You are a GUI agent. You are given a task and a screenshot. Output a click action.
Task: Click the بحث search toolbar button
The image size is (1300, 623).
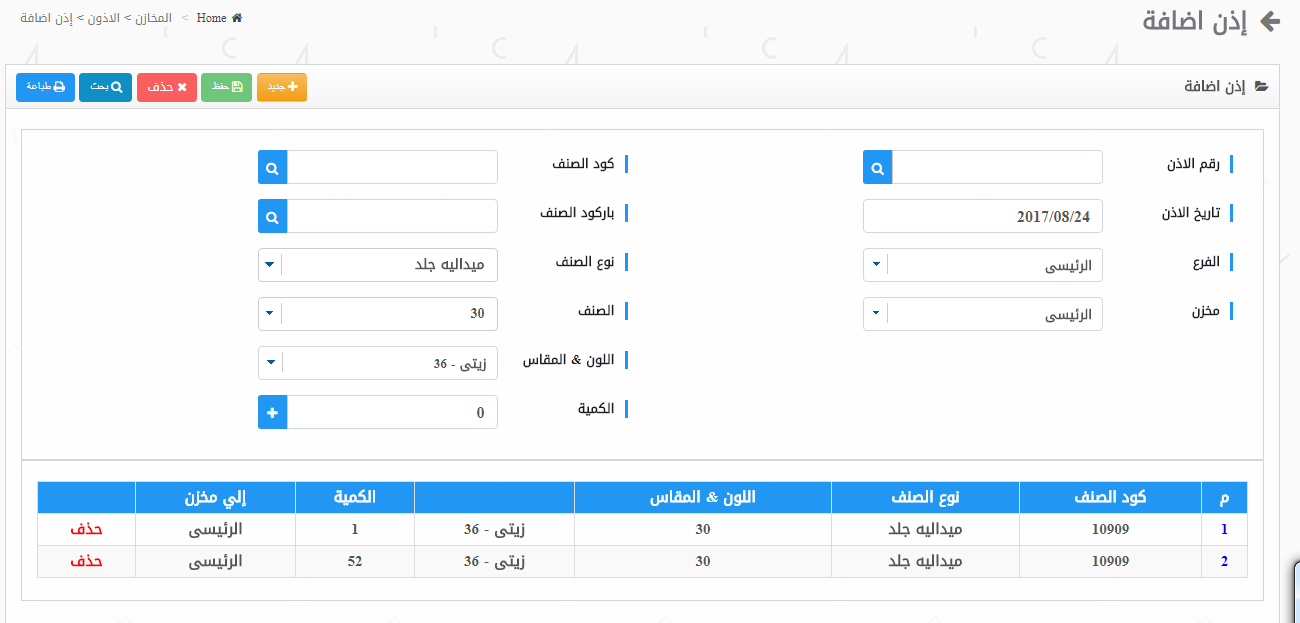[106, 87]
